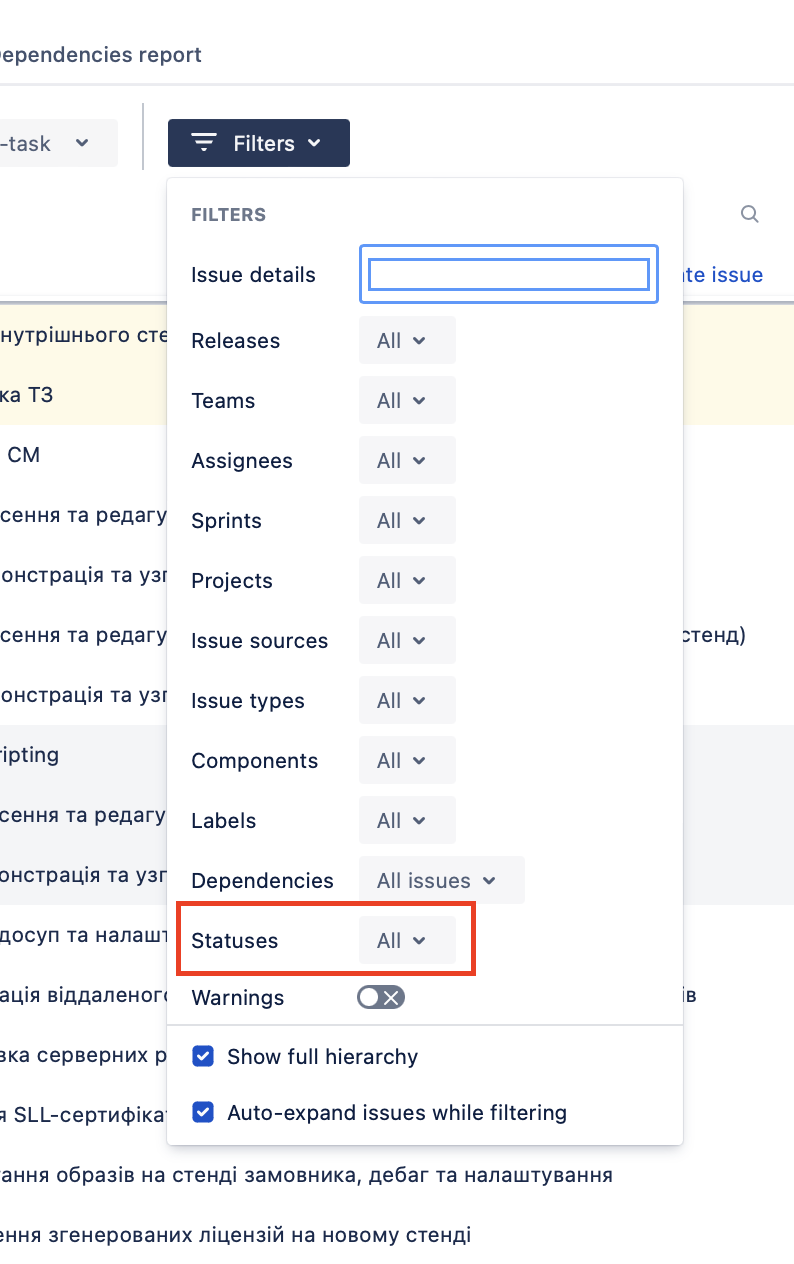The image size is (794, 1264).
Task: Open the Issue types dropdown
Action: point(407,700)
